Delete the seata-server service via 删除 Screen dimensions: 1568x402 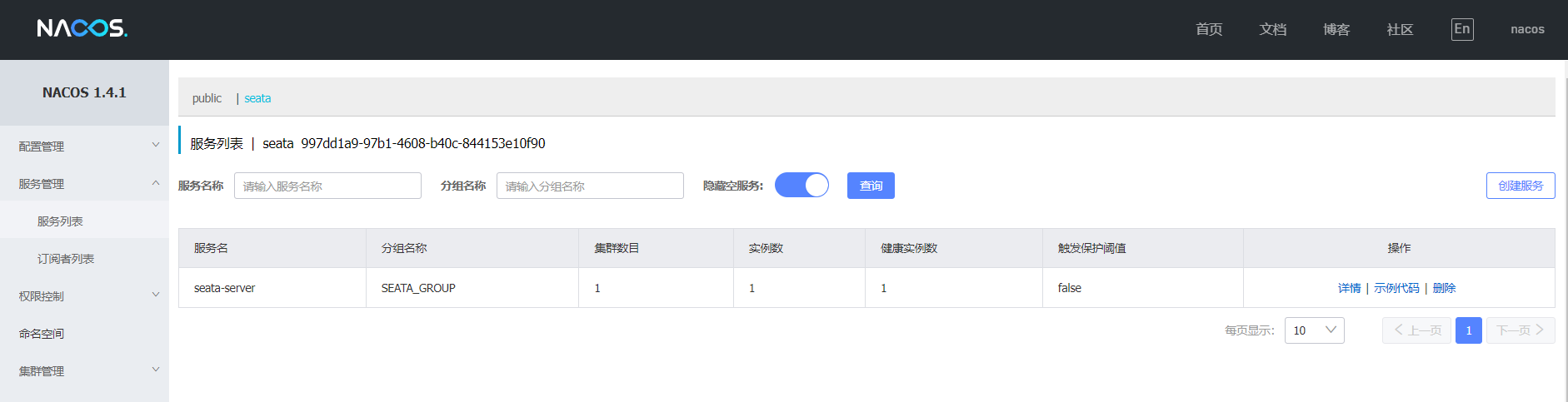1444,288
